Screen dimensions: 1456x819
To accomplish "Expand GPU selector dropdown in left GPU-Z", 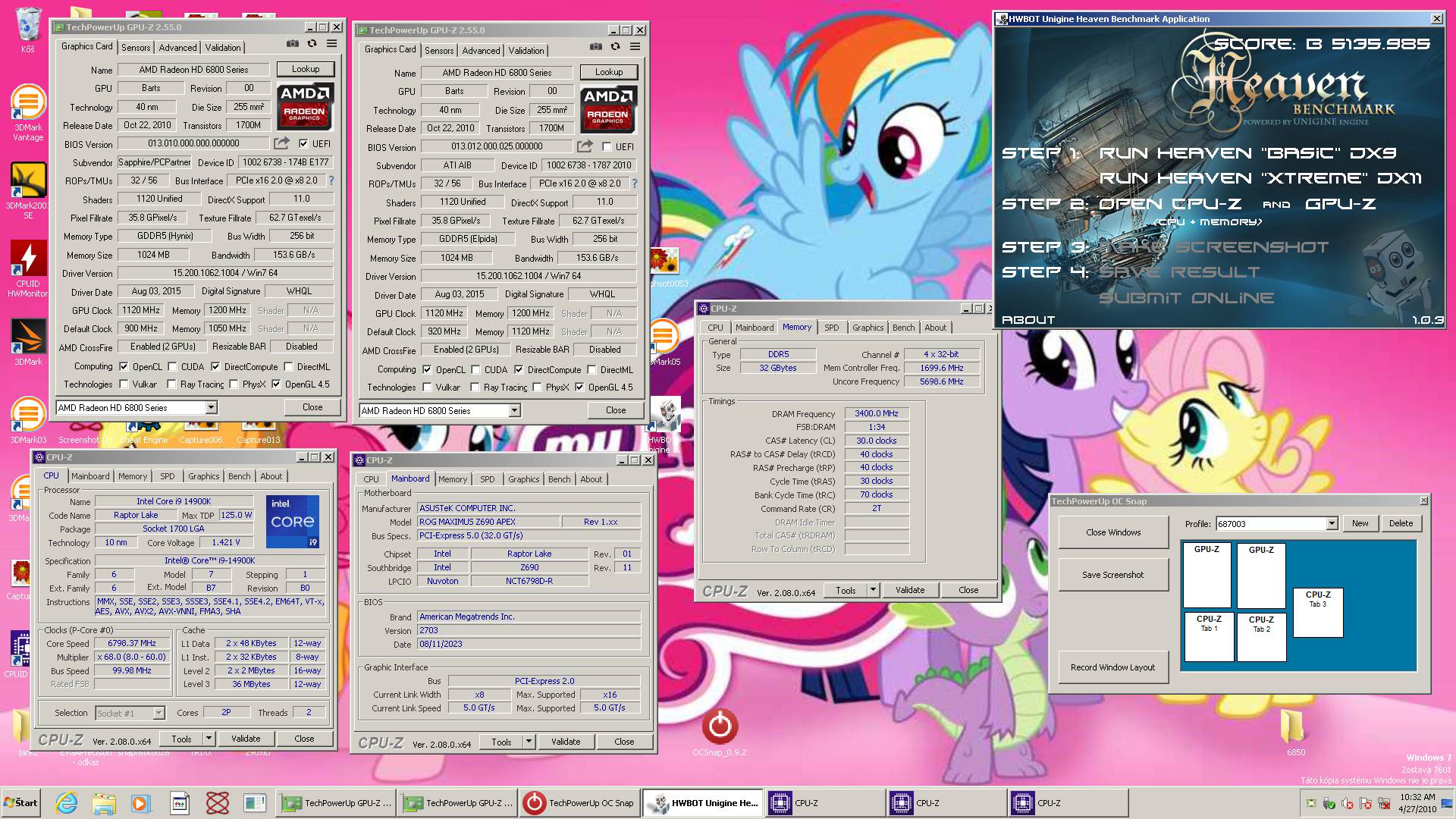I will tap(211, 408).
